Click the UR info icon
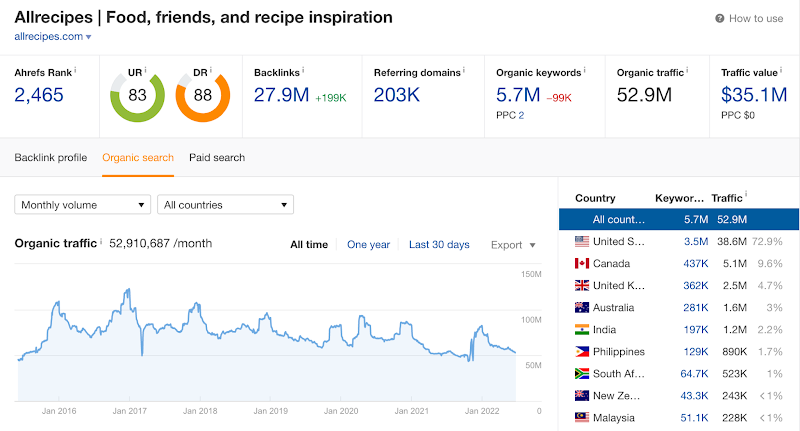 (x=145, y=69)
